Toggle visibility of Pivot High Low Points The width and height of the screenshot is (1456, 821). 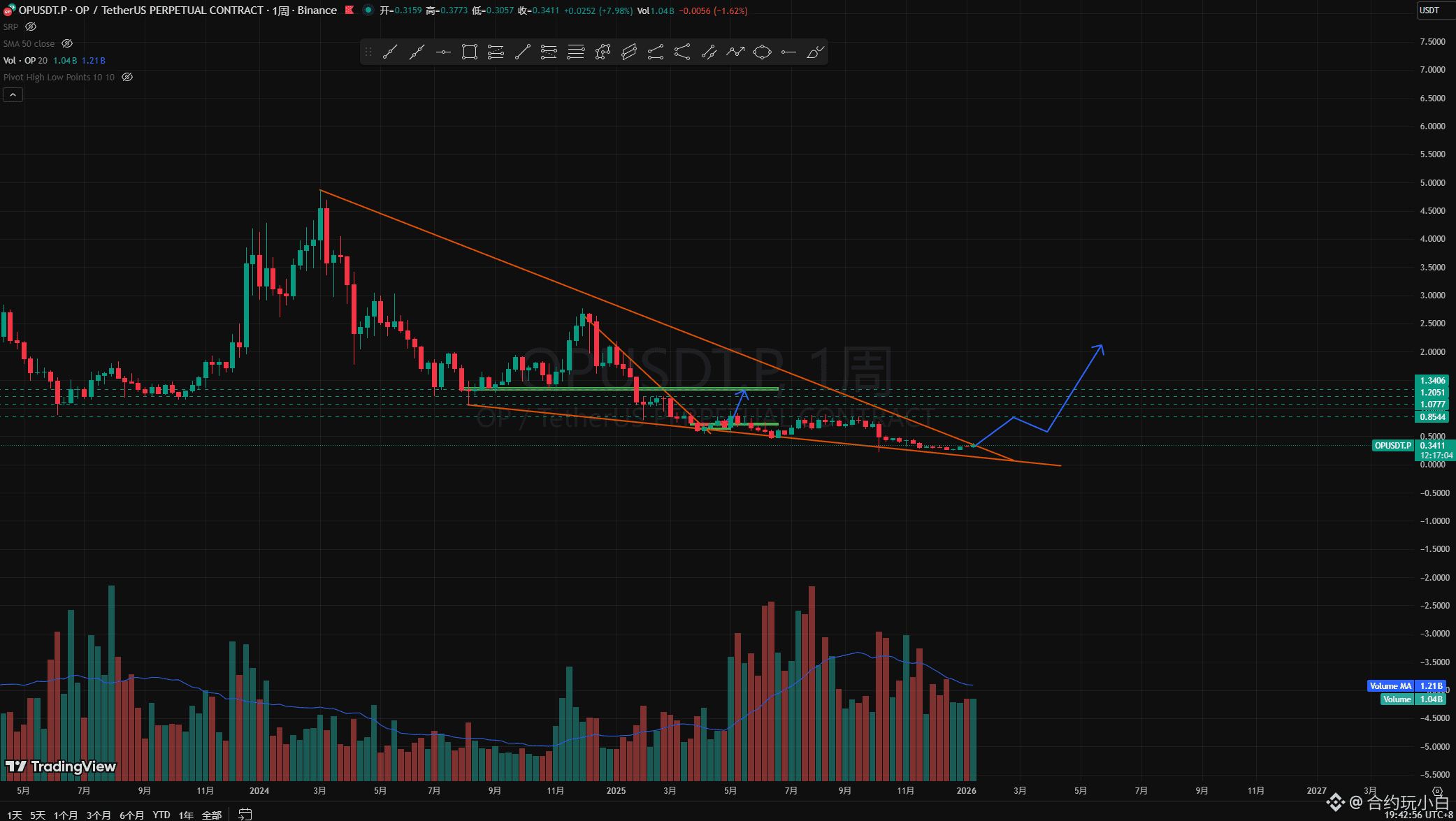click(127, 77)
